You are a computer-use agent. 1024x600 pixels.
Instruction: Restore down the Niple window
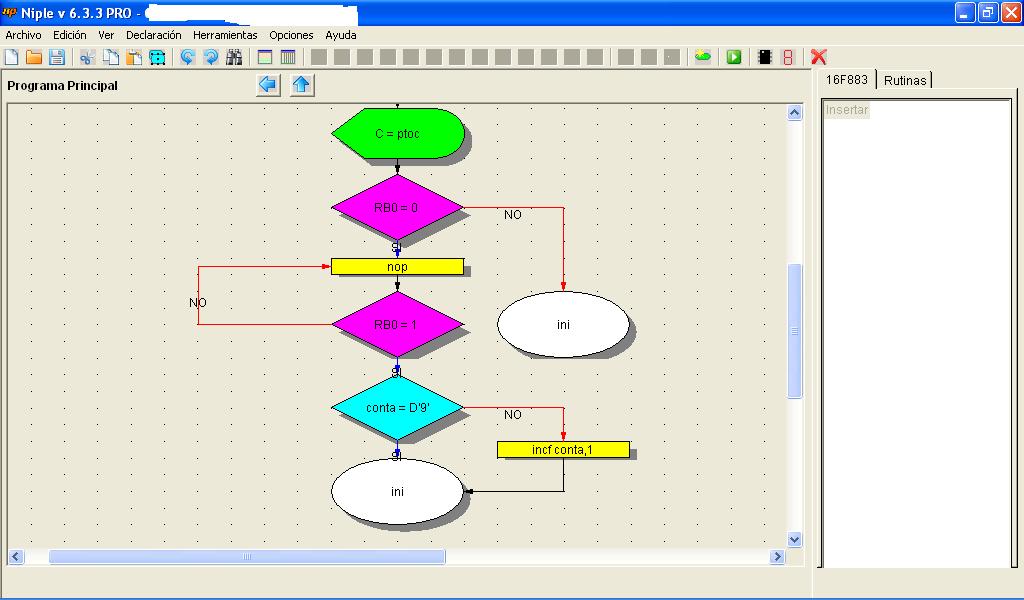[987, 12]
